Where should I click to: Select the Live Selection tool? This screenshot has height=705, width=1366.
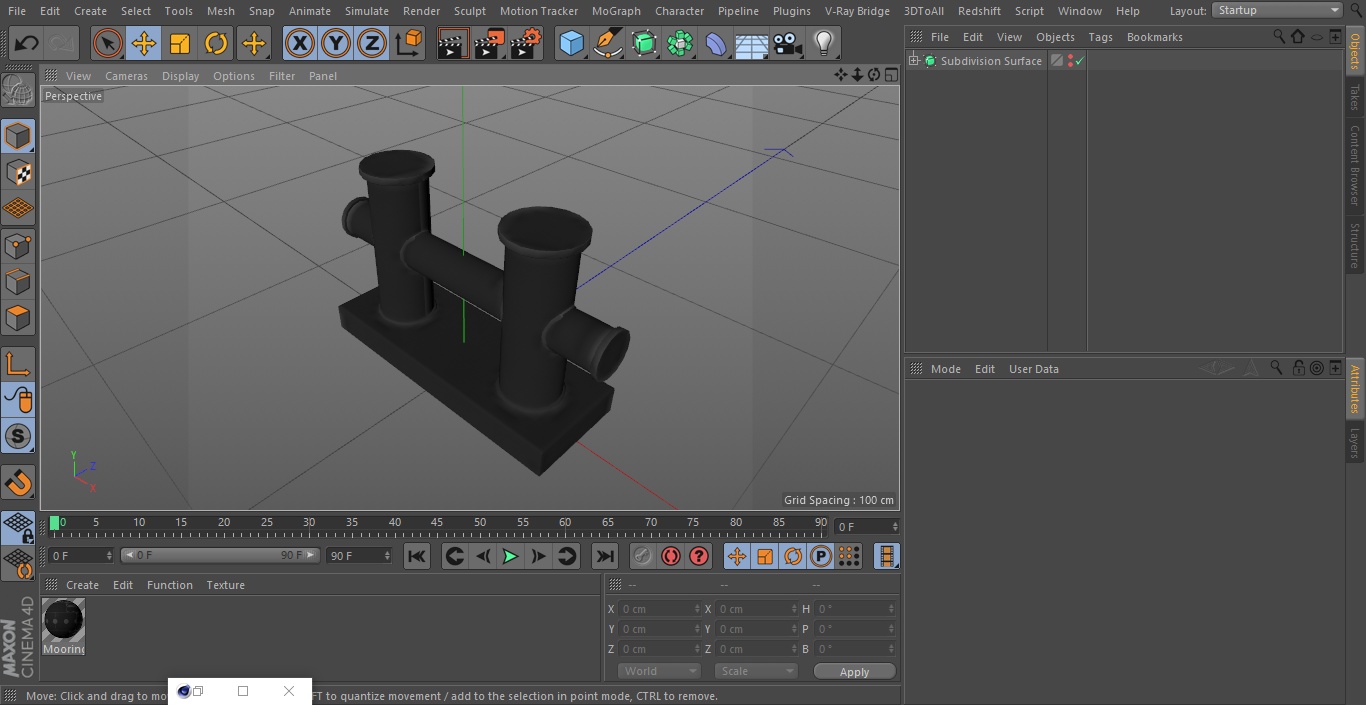pos(108,44)
